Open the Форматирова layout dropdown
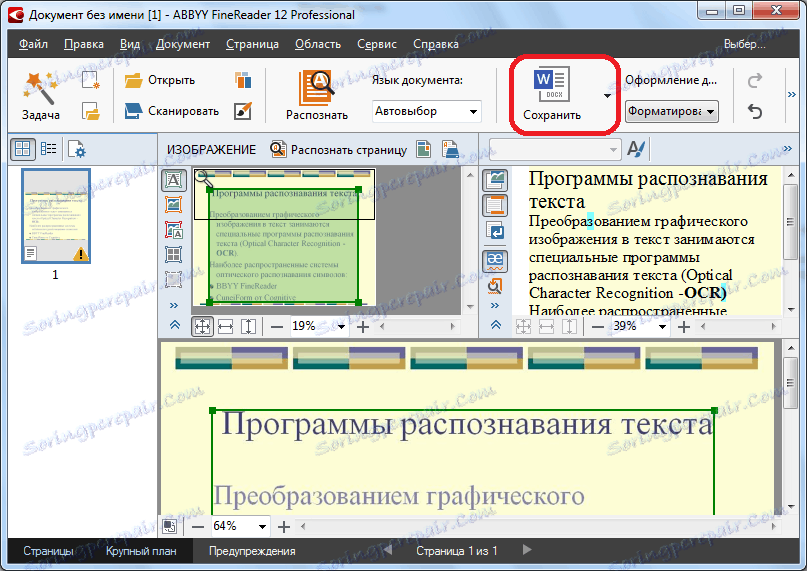807x571 pixels. click(672, 111)
